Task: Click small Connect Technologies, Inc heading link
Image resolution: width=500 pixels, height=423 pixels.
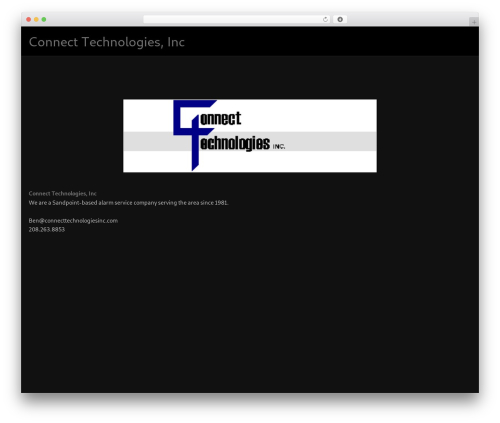Action: pos(63,193)
